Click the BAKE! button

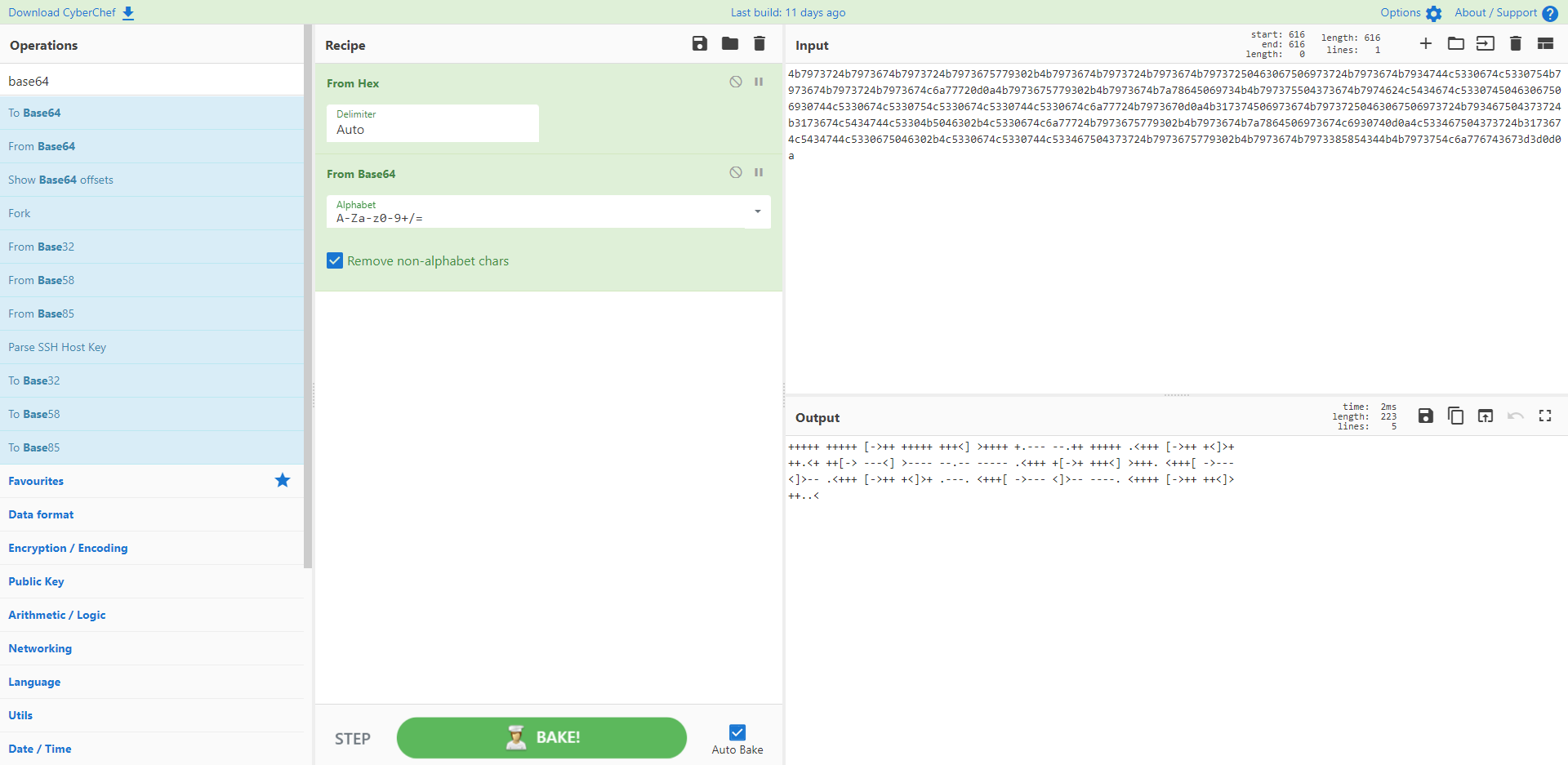point(541,737)
